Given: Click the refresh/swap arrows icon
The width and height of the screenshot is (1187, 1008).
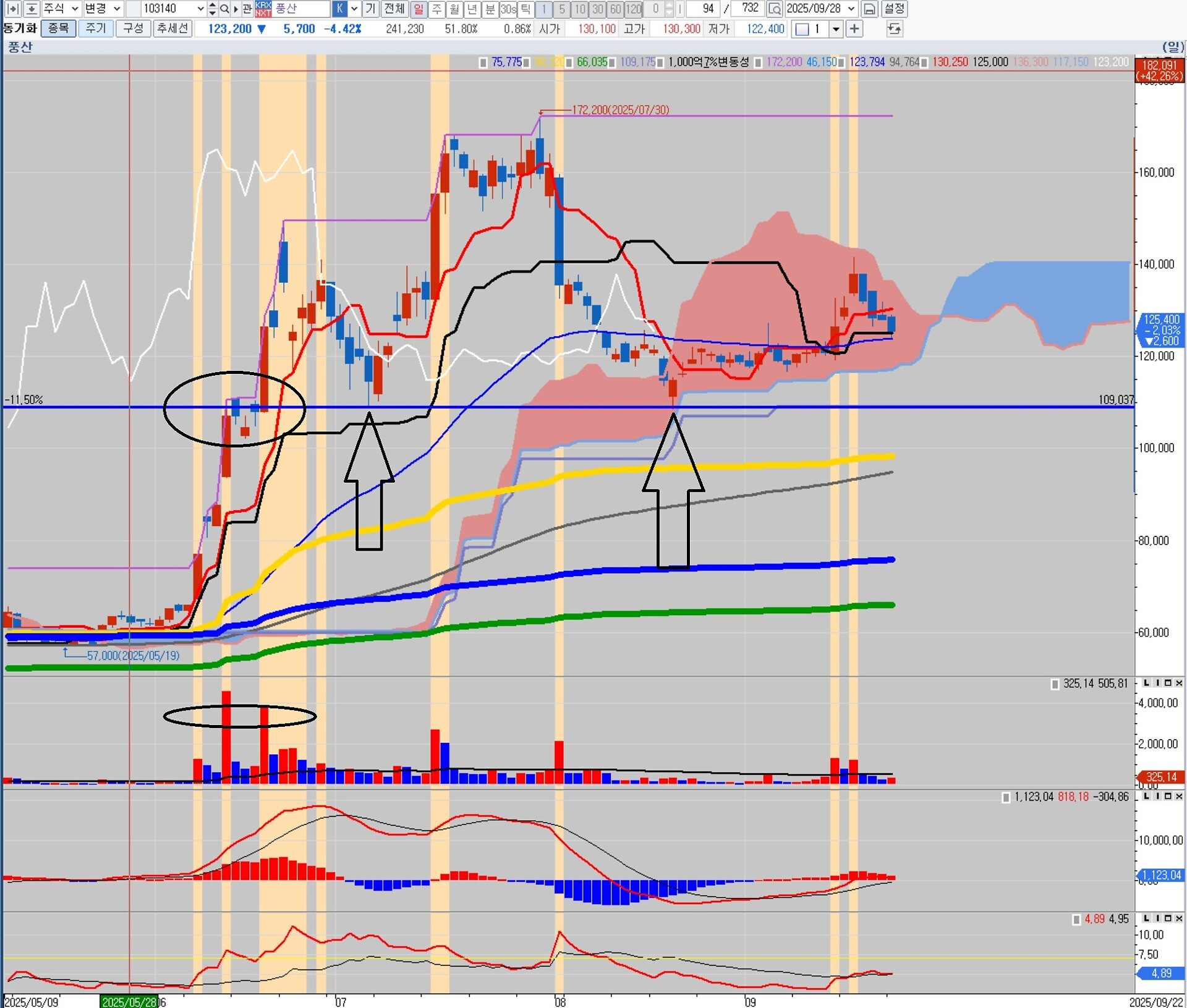Looking at the screenshot, I should point(894,28).
